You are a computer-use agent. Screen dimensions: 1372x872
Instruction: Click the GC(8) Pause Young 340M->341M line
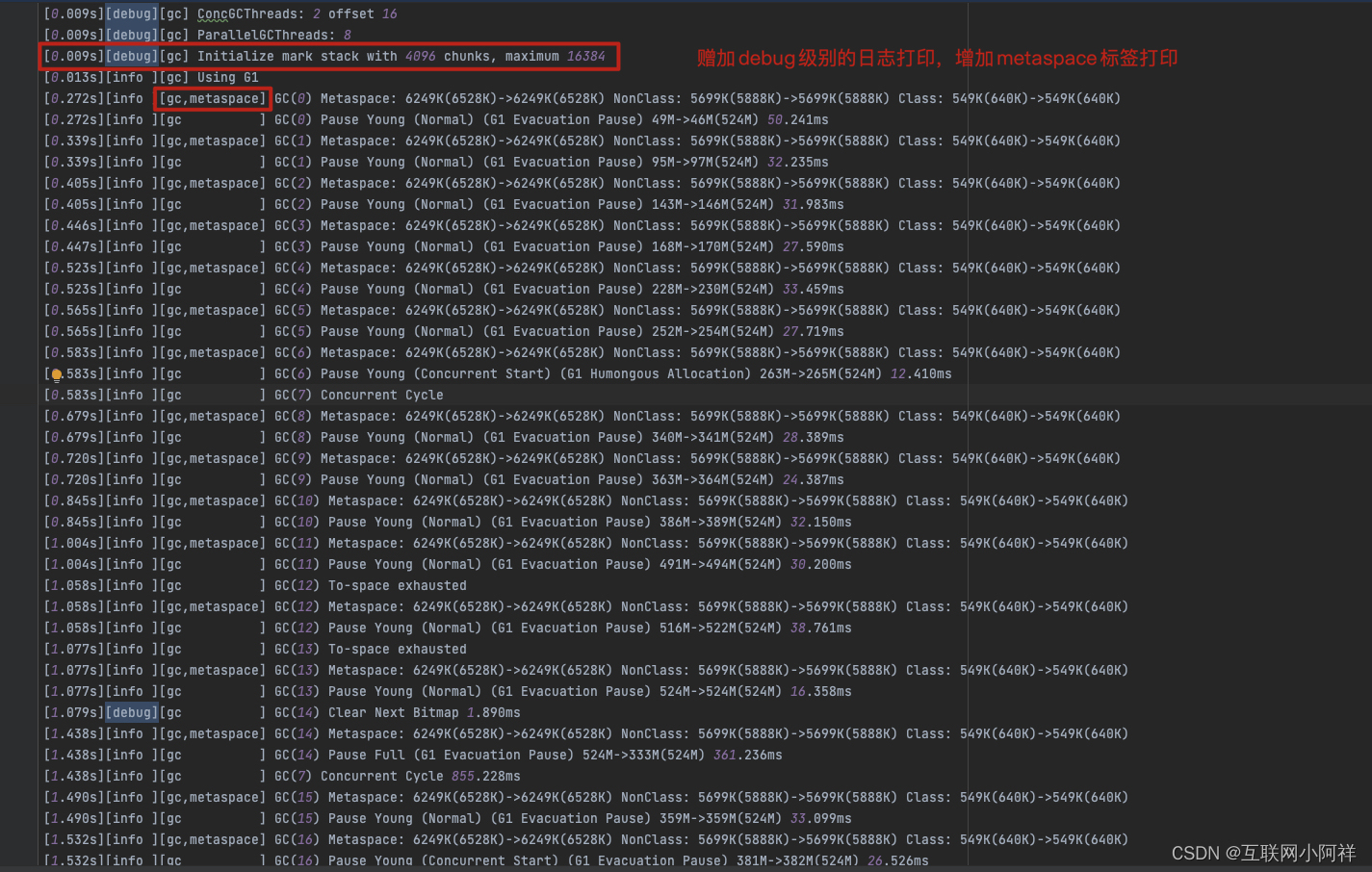[444, 437]
